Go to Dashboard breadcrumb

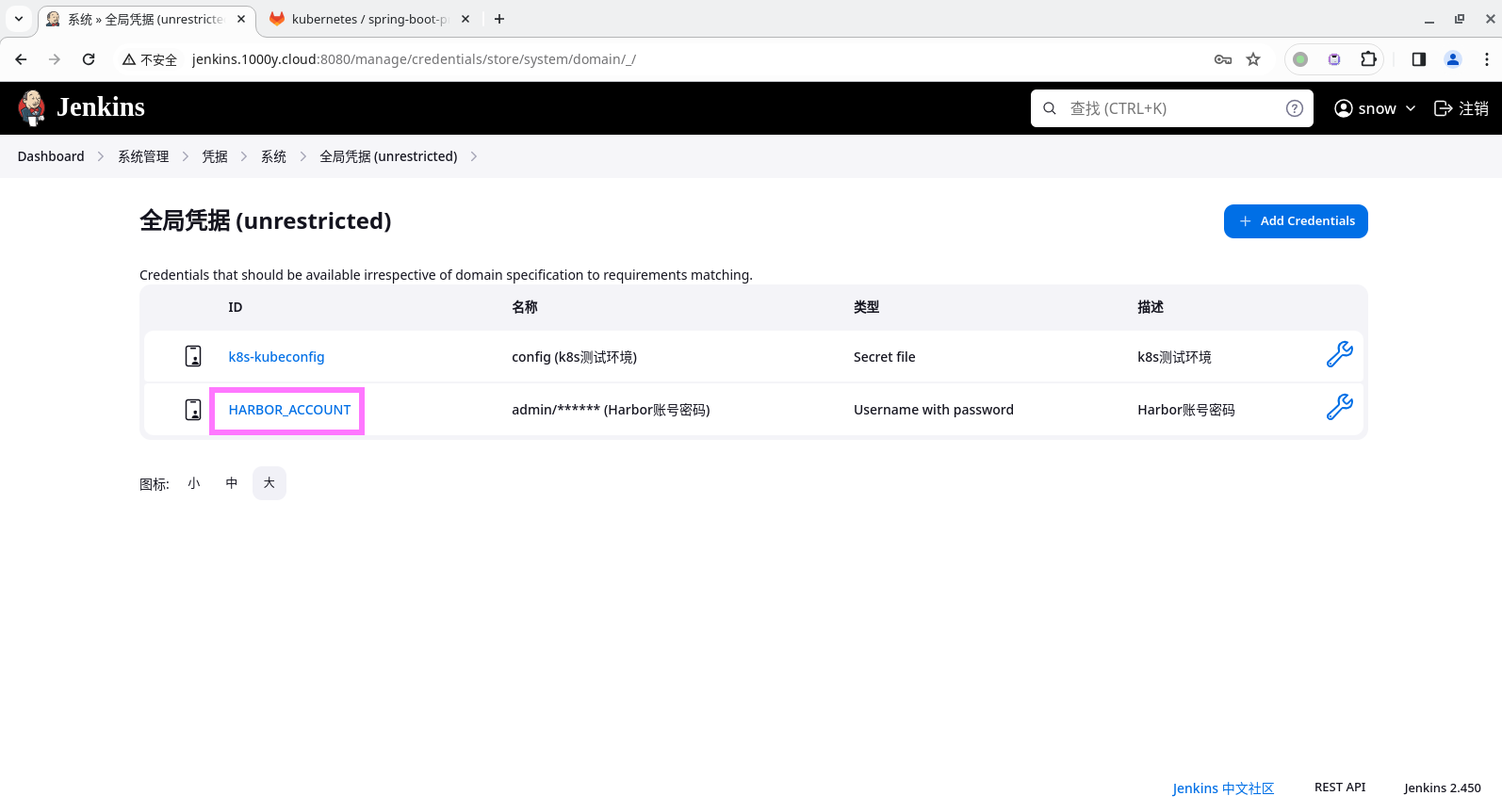tap(51, 156)
